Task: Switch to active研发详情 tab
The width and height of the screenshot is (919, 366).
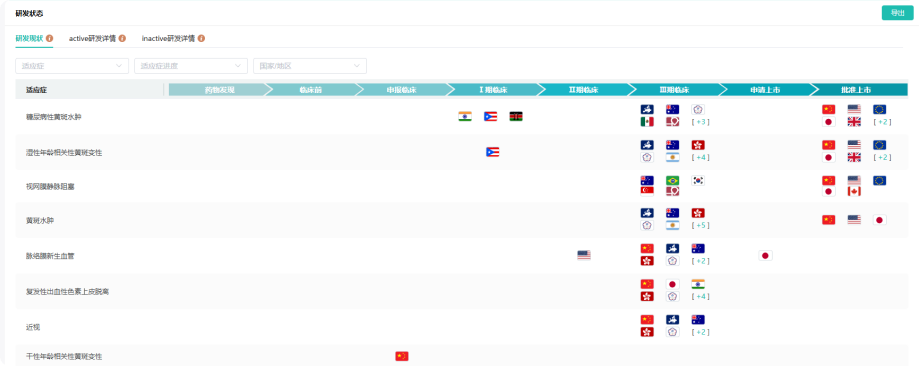Action: point(93,38)
